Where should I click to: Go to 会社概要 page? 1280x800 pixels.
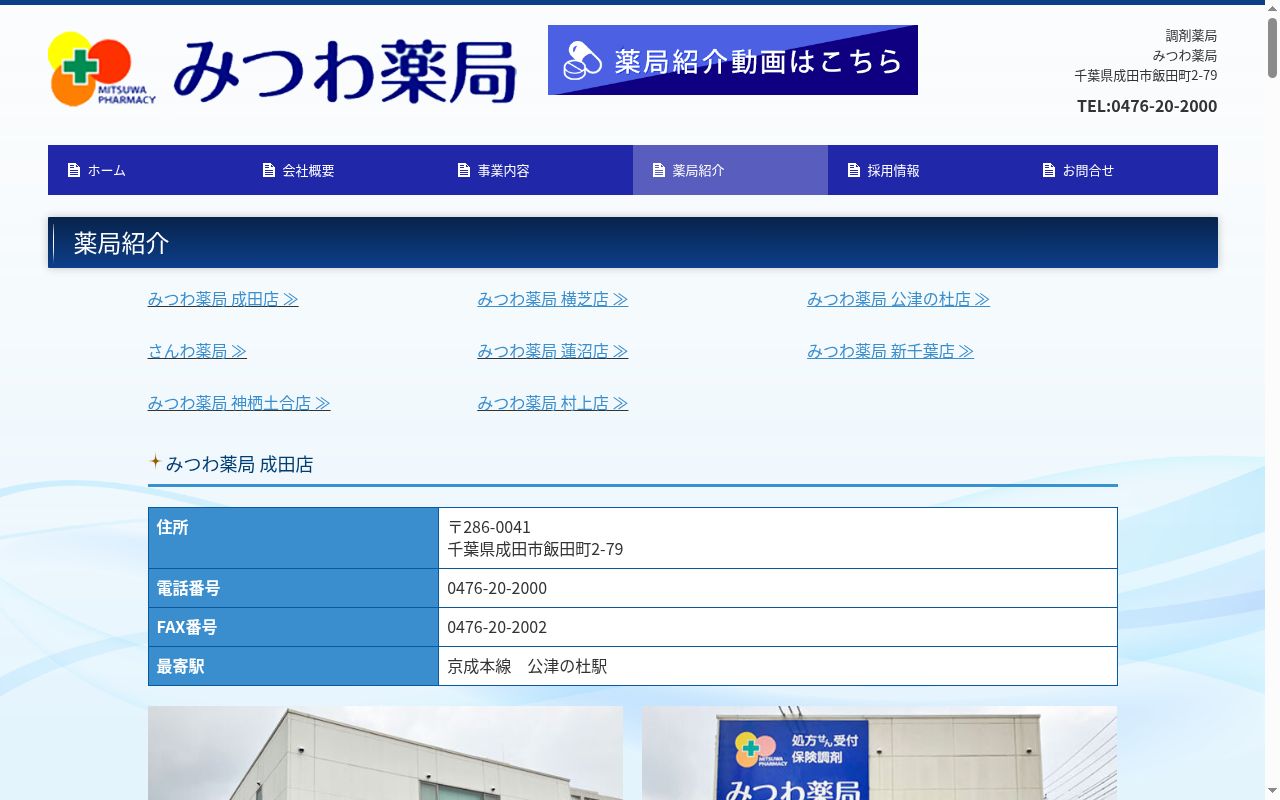(340, 170)
